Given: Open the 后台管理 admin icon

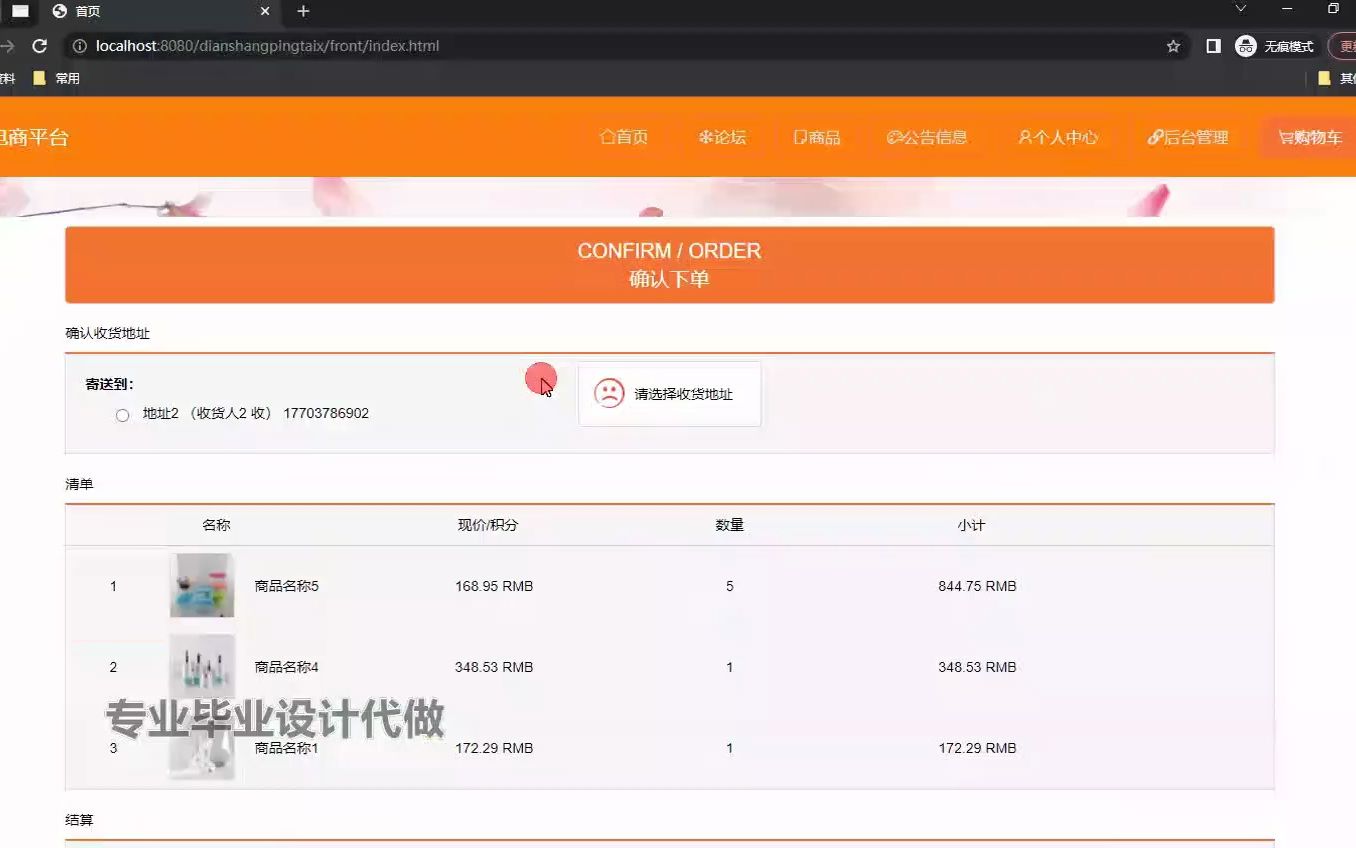Looking at the screenshot, I should [x=1154, y=137].
